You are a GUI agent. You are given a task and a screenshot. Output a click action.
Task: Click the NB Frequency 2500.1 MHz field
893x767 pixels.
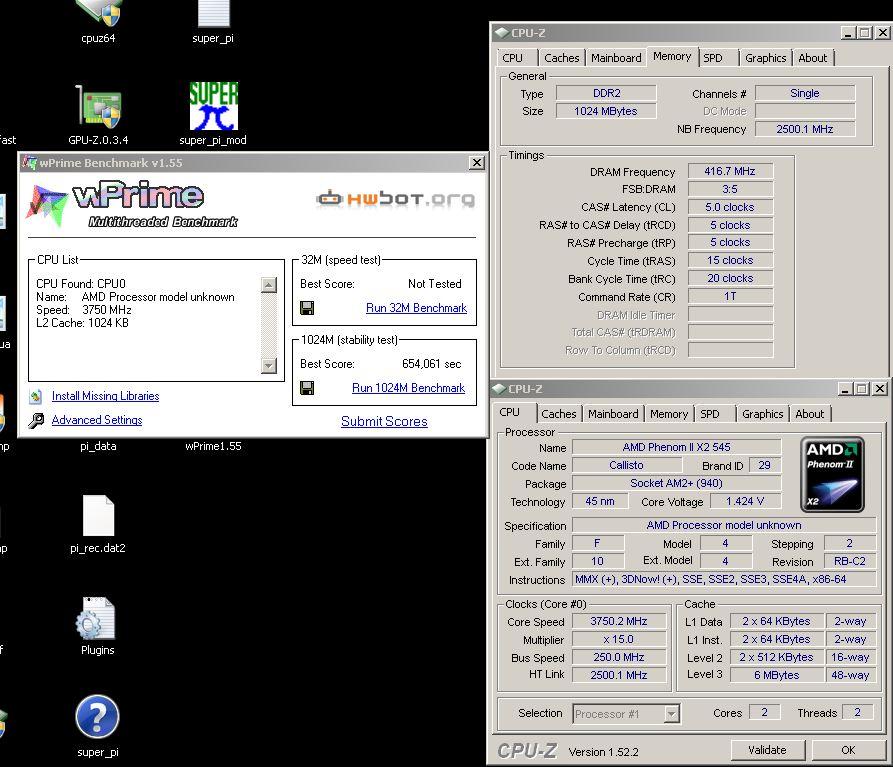tap(805, 129)
